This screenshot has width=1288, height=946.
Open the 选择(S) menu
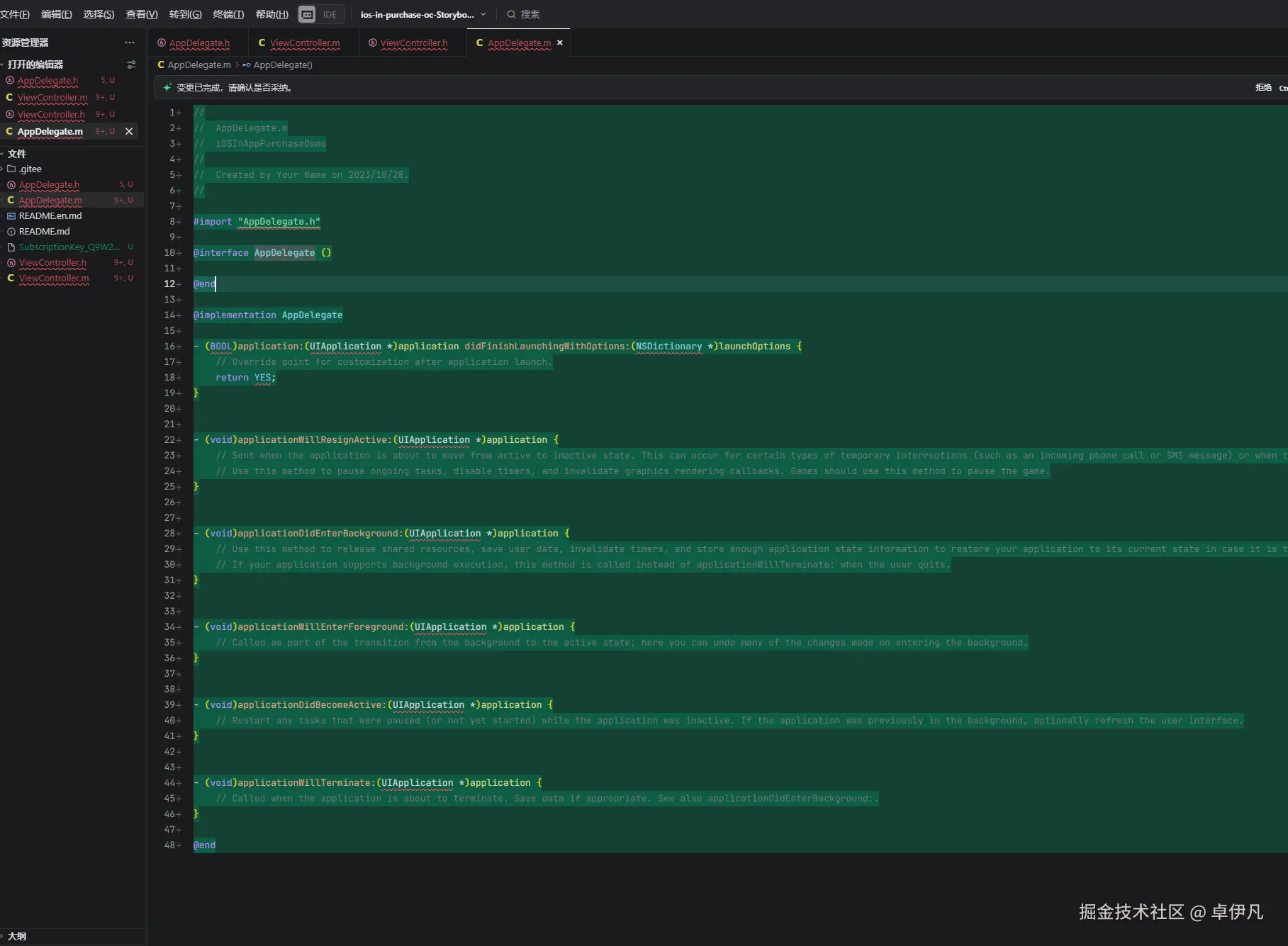(x=99, y=14)
